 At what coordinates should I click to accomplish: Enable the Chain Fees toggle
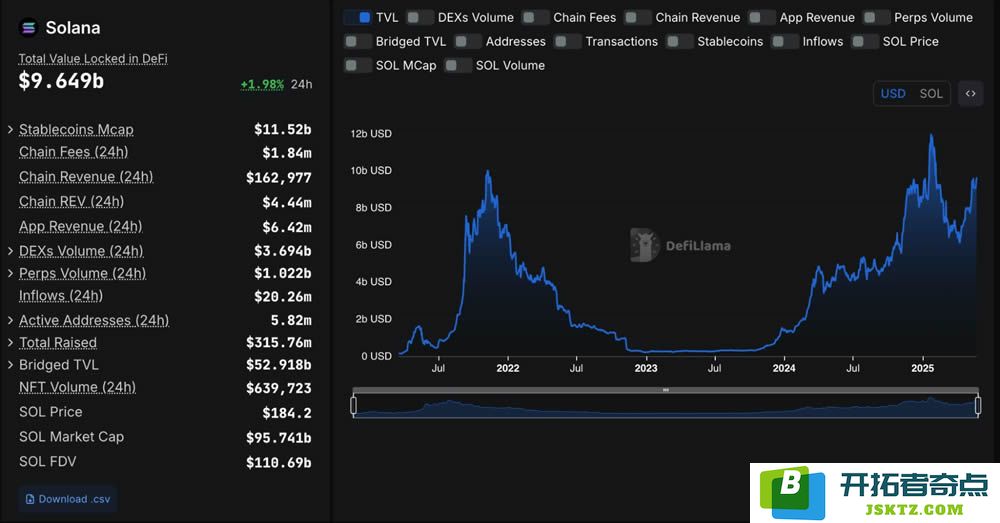[535, 17]
